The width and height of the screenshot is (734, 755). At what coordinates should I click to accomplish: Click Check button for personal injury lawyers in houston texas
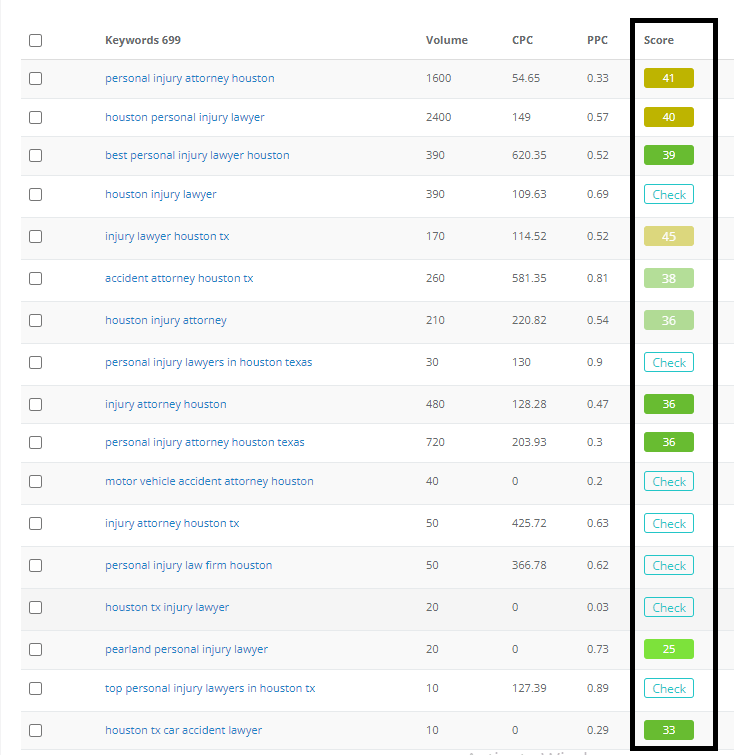point(668,363)
